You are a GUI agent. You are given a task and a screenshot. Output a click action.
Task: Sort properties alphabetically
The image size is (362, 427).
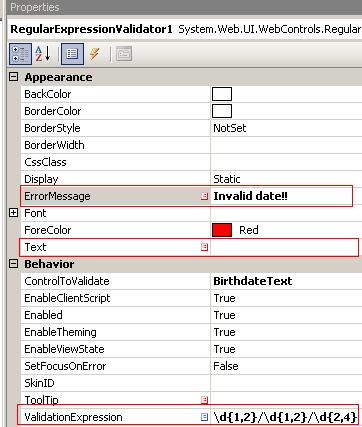[x=43, y=54]
